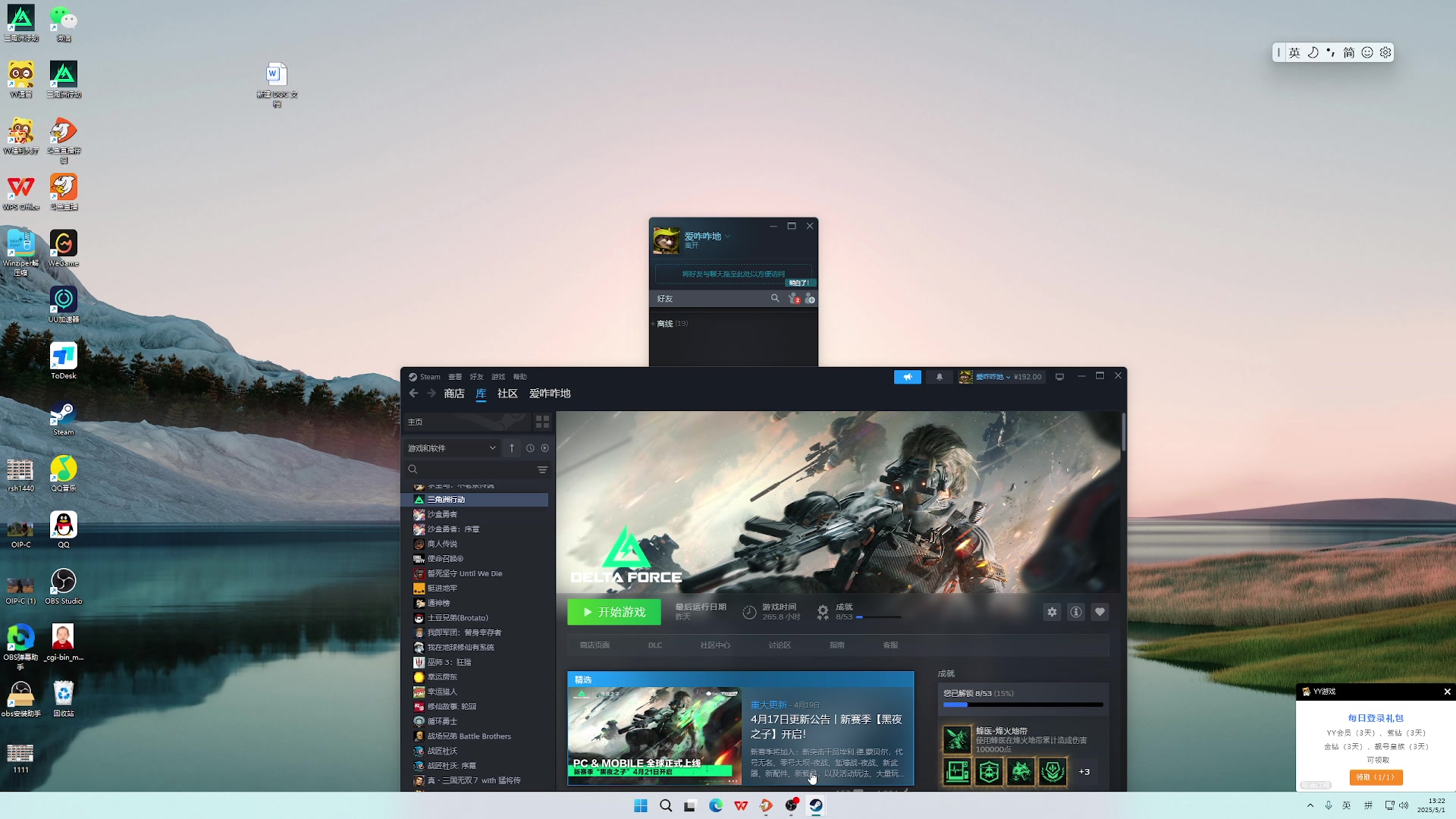1456x819 pixels.
Task: Show game info with the info icon
Action: [x=1076, y=612]
